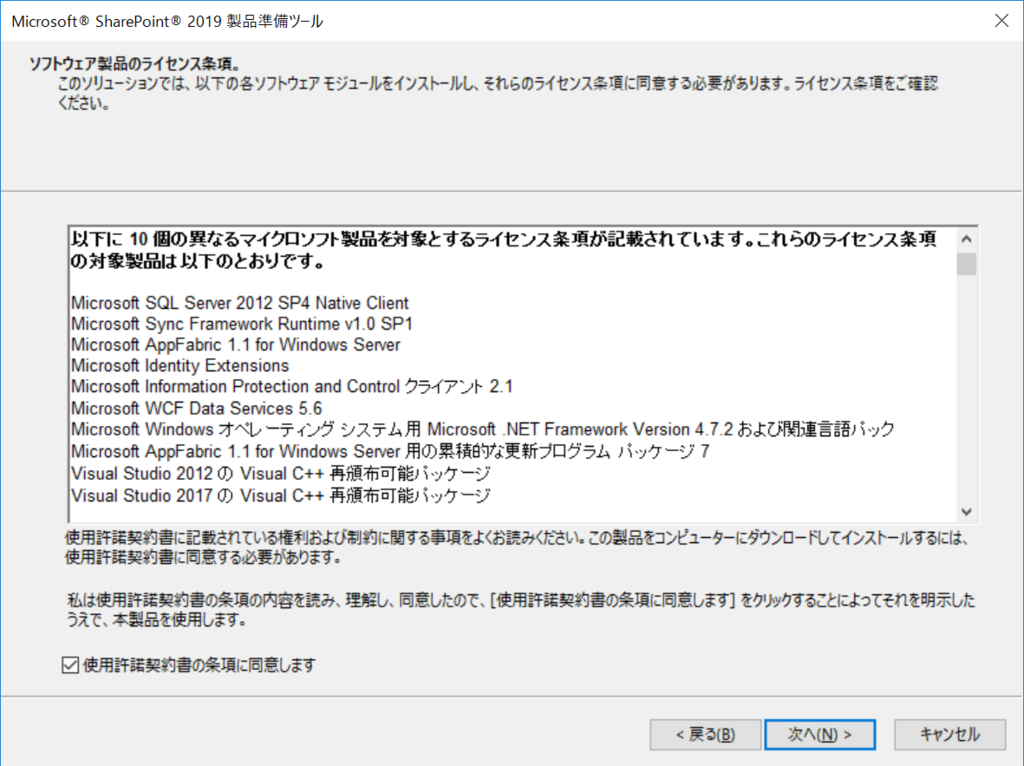The image size is (1024, 766).
Task: Click Microsoft Information Protection and Control クライアント 2.1
Action: (292, 387)
